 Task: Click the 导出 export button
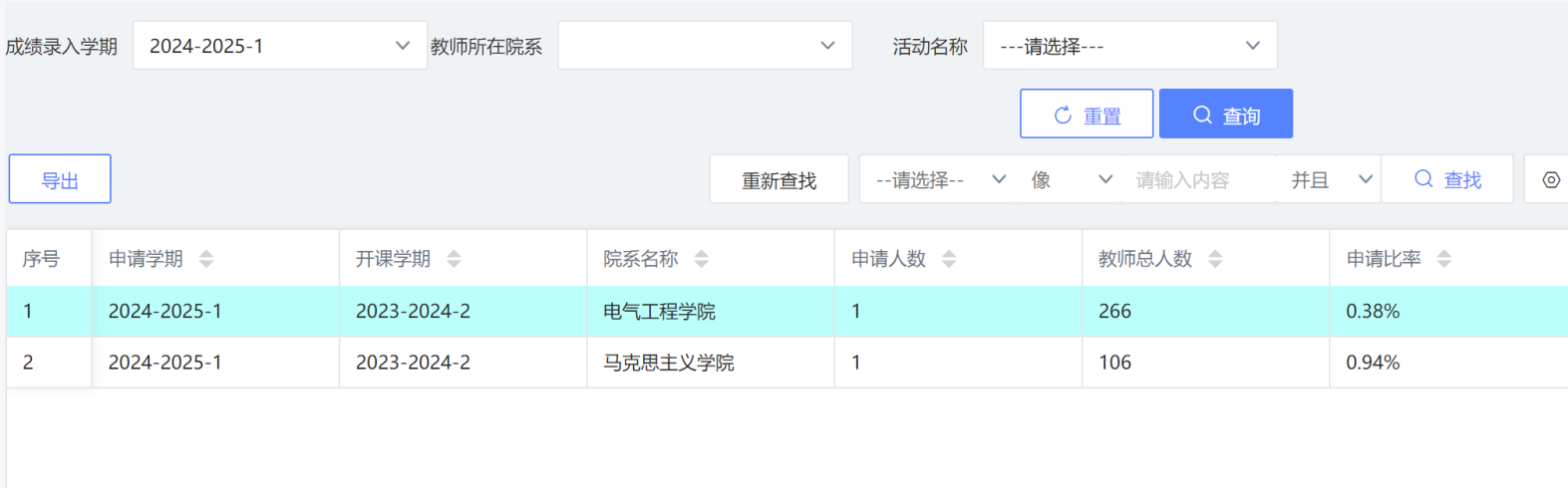60,180
